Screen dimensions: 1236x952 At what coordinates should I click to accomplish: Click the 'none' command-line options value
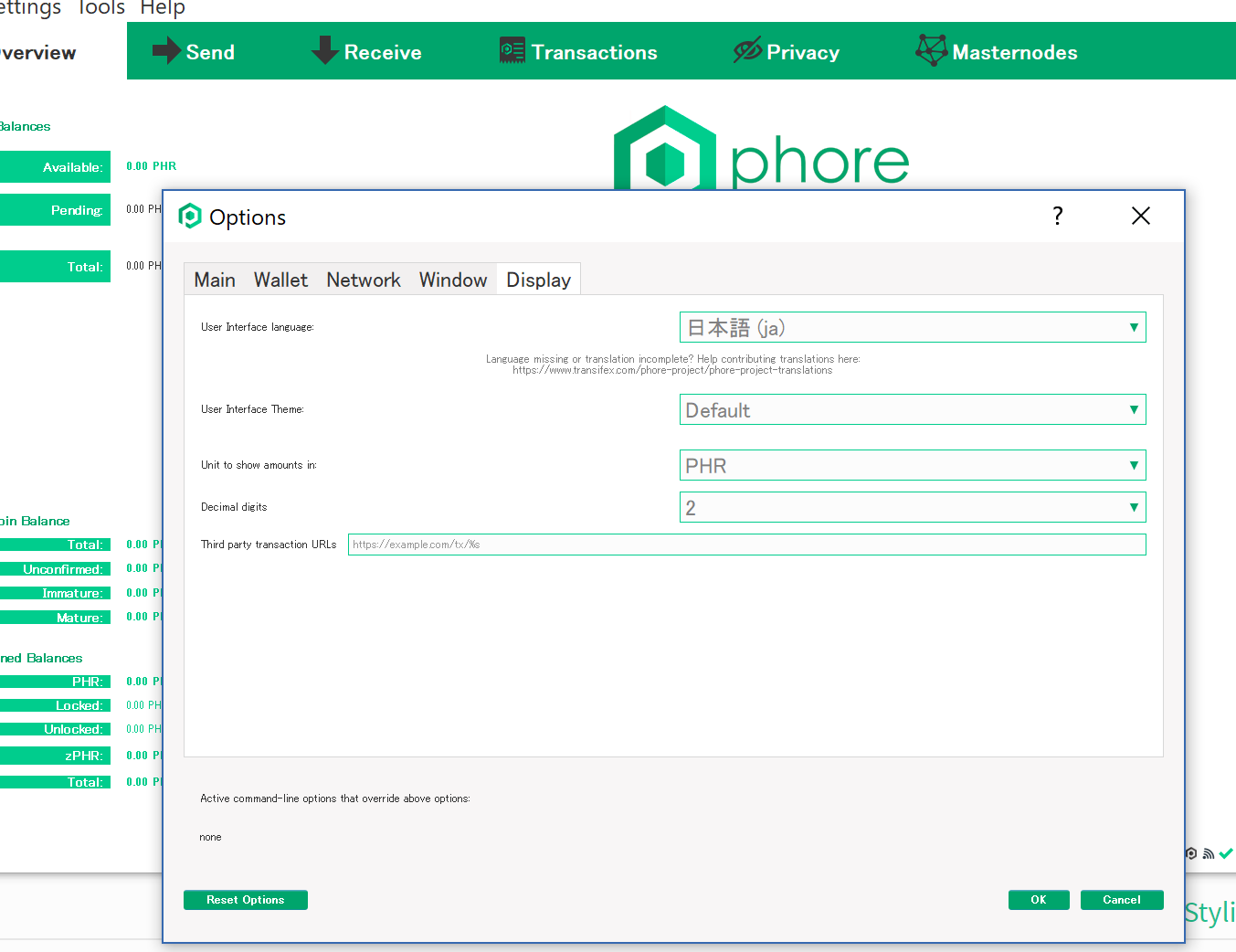click(x=210, y=837)
